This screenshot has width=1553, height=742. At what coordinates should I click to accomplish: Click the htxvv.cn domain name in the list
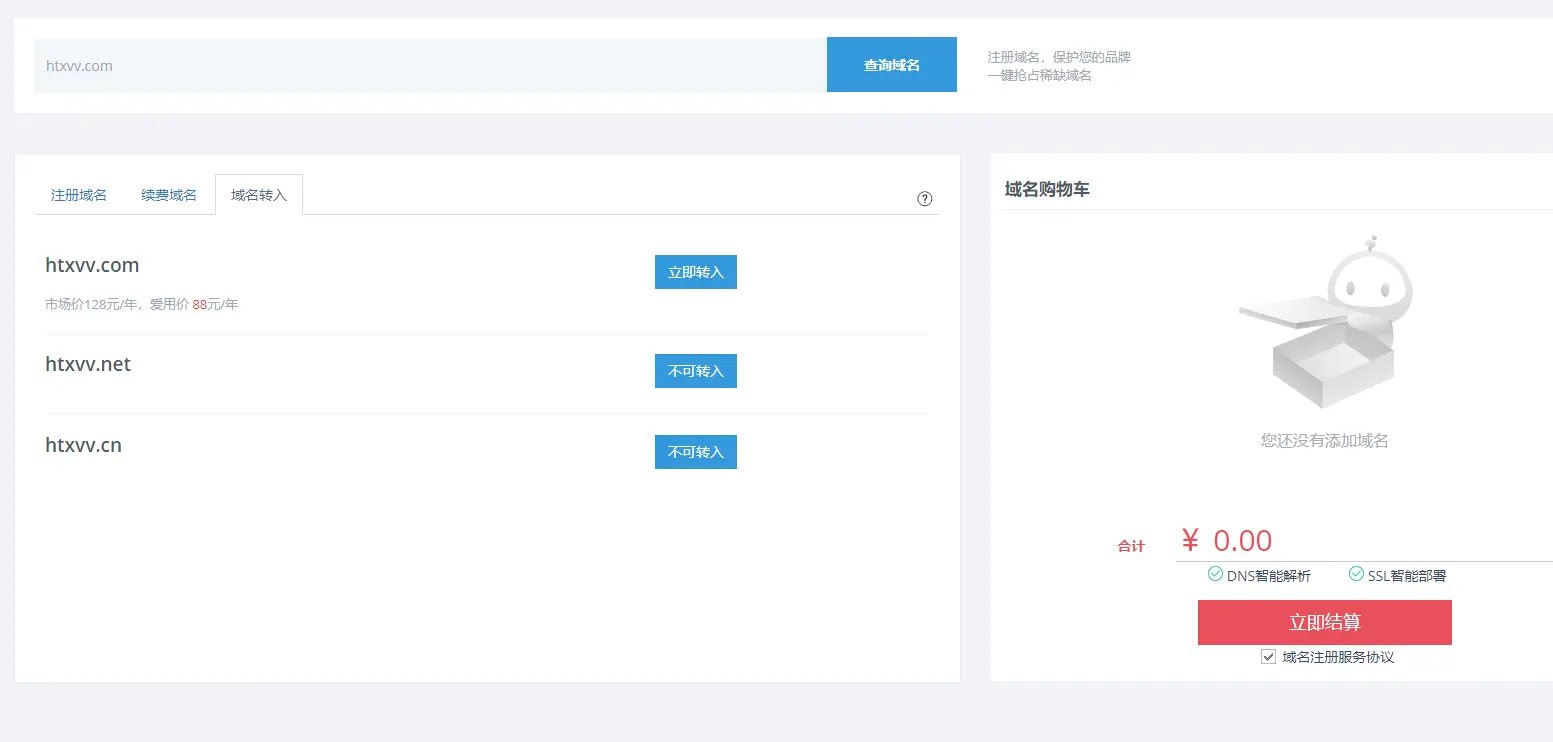click(x=83, y=445)
